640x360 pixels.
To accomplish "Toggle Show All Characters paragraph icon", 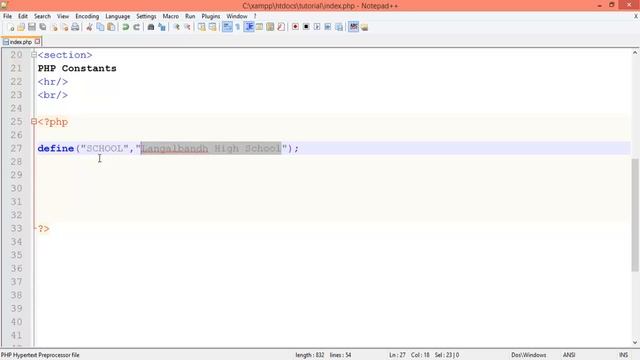I will 238,27.
